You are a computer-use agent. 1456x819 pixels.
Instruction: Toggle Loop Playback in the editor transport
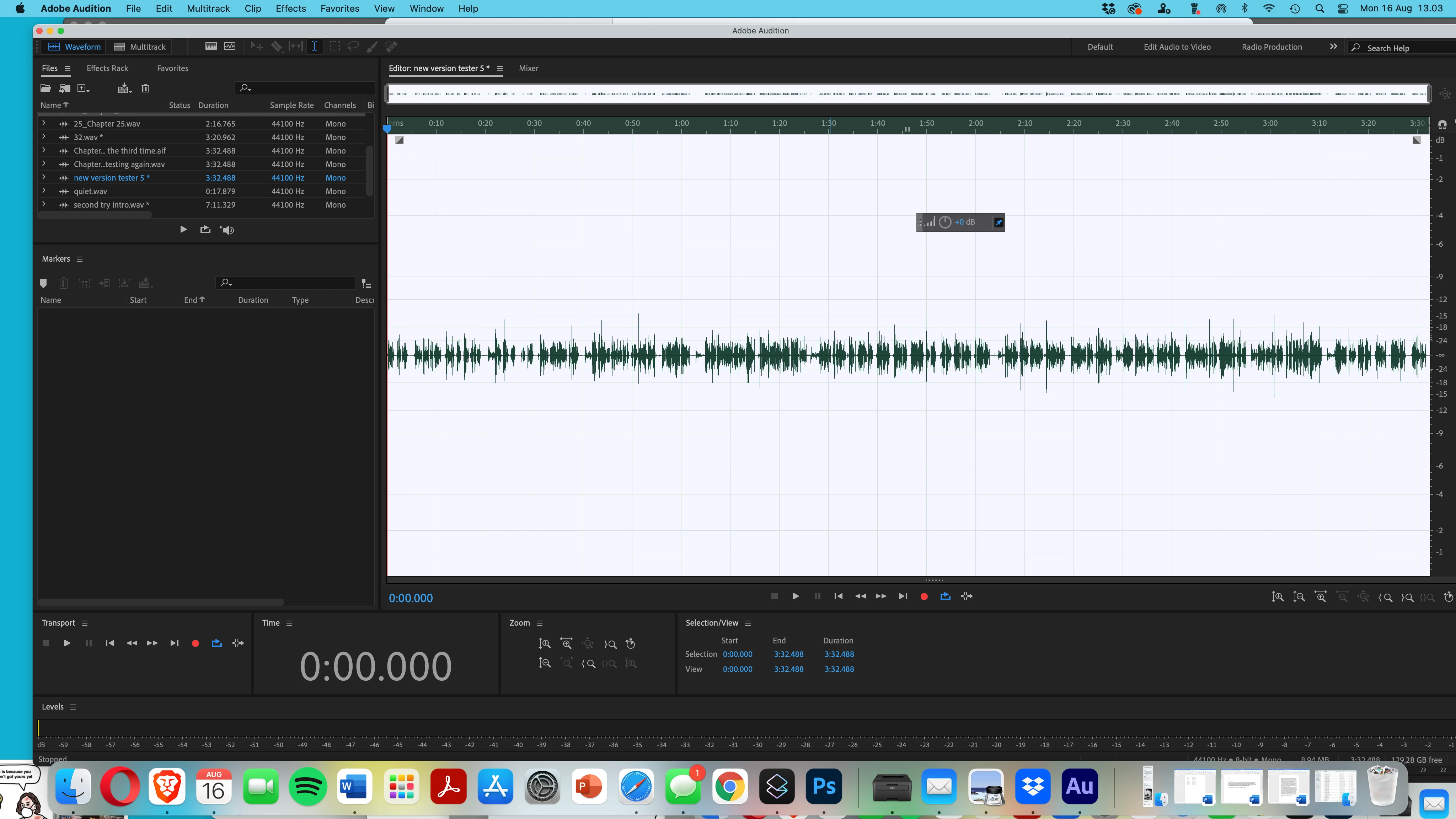pyautogui.click(x=945, y=596)
